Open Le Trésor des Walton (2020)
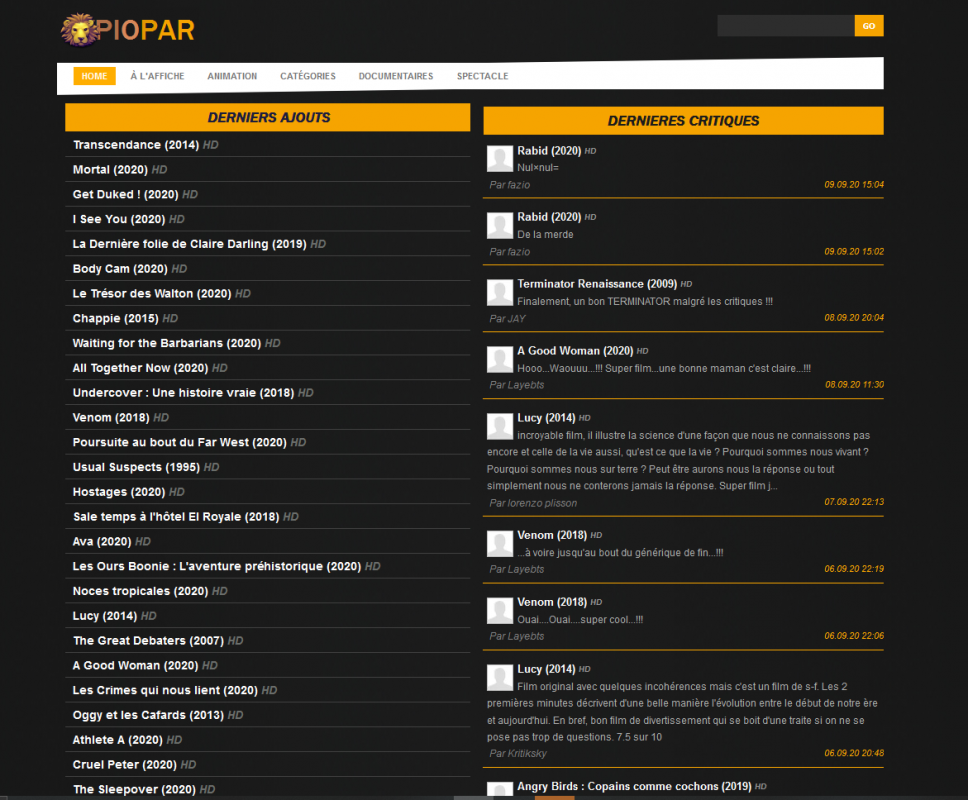This screenshot has width=968, height=800. (x=152, y=293)
